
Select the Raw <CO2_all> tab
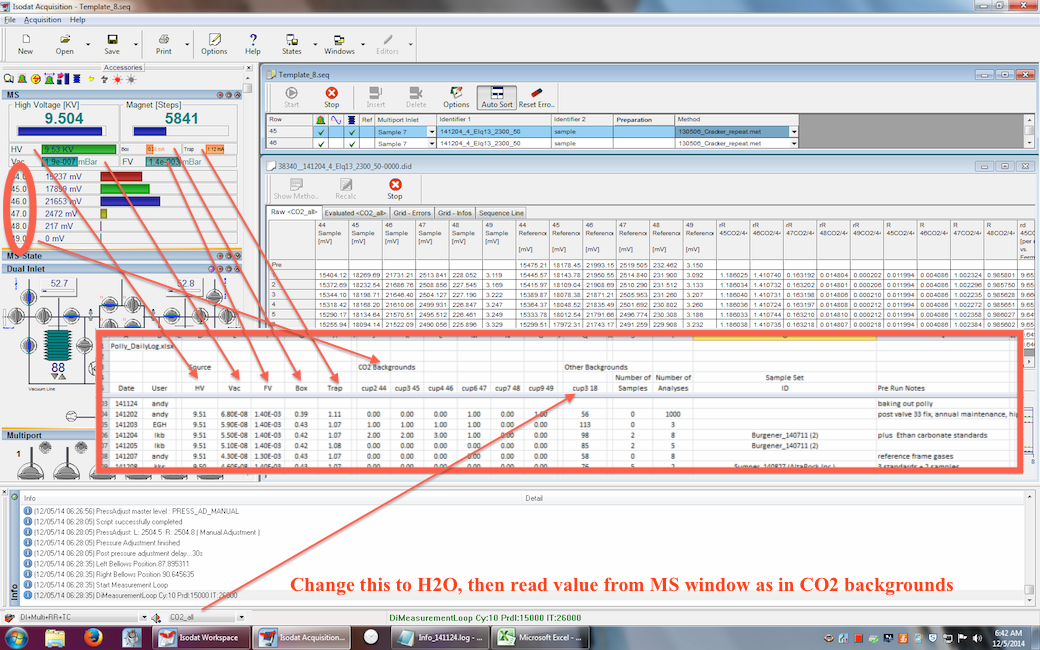click(x=294, y=212)
